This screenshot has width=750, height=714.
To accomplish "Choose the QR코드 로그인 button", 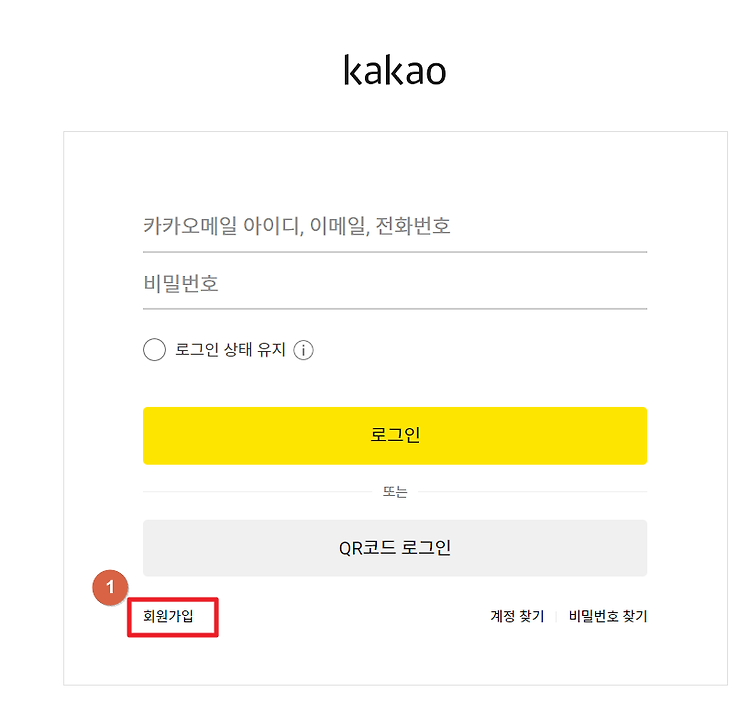I will [x=395, y=548].
